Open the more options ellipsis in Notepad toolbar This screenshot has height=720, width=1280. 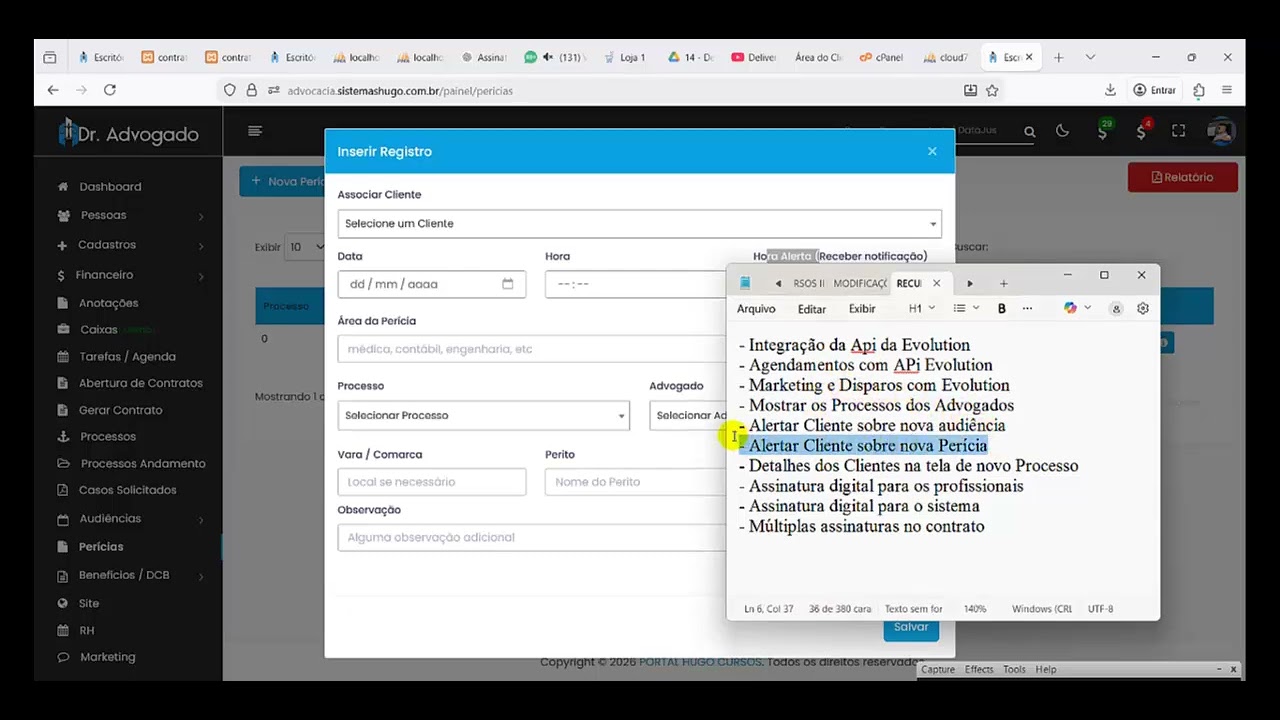[x=1027, y=309]
